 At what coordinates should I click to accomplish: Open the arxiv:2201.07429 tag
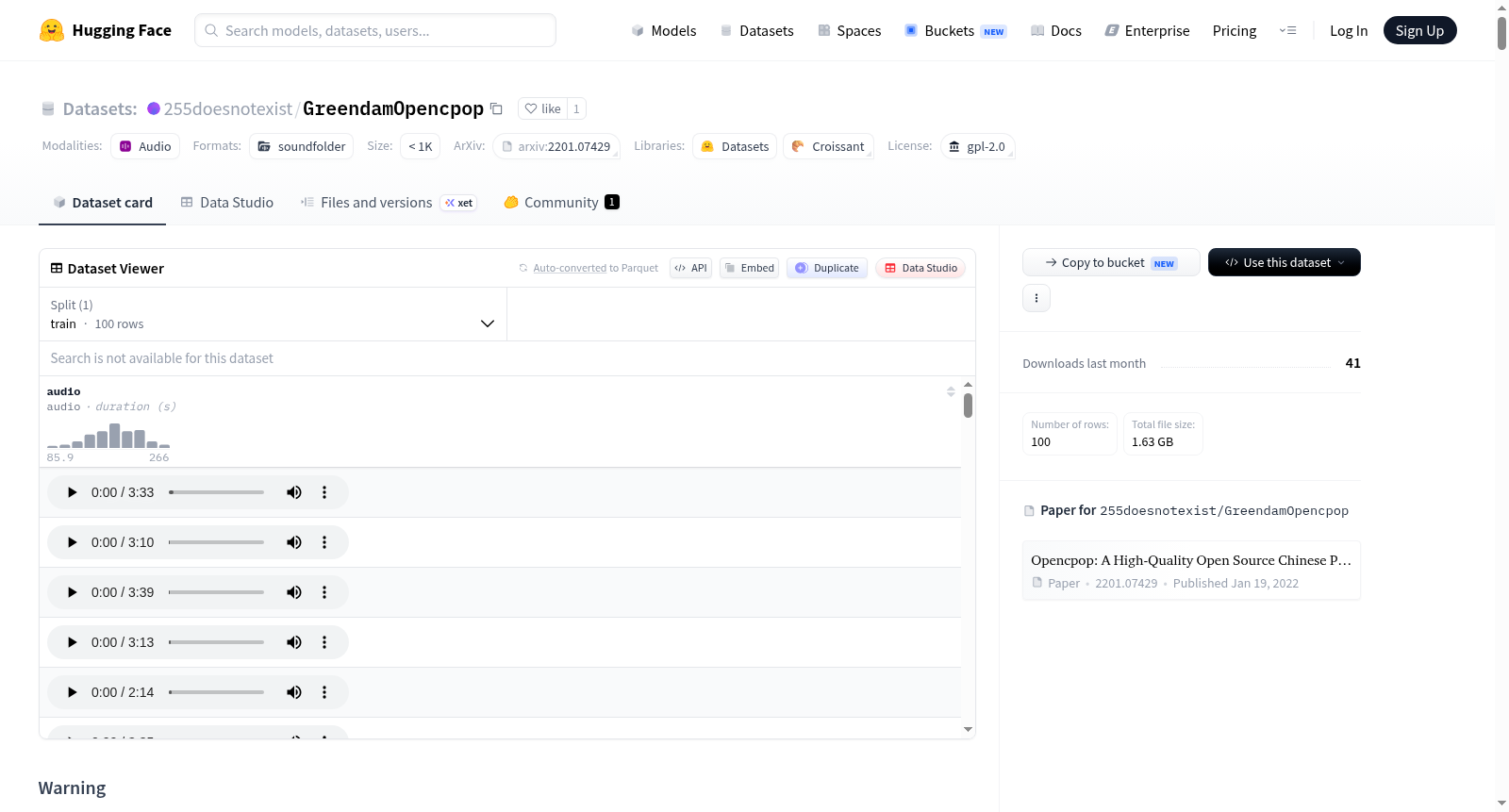(556, 146)
